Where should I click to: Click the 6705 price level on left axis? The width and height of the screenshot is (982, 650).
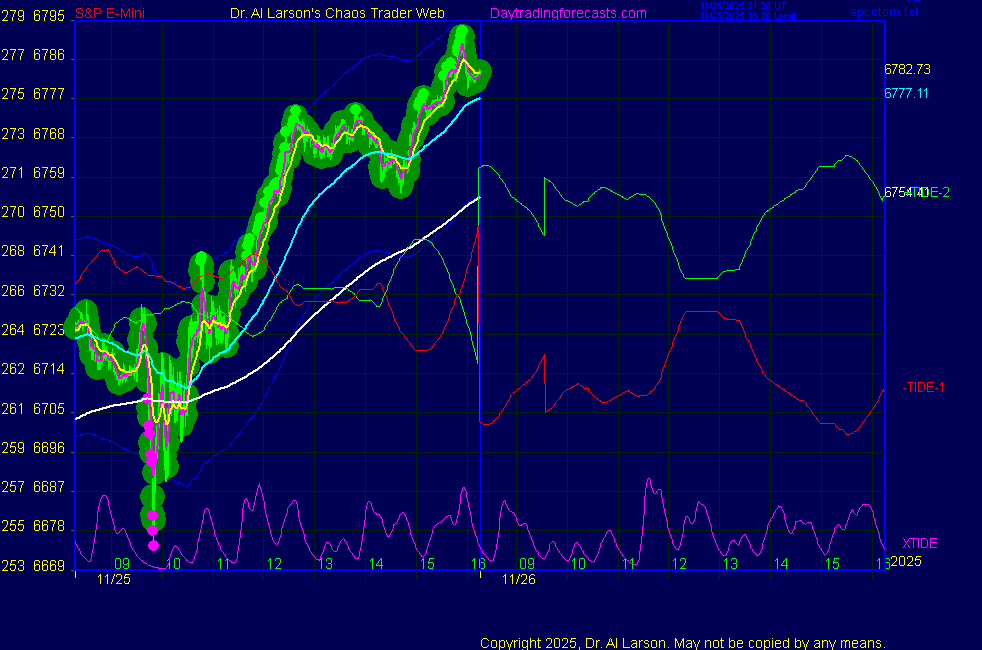48,409
